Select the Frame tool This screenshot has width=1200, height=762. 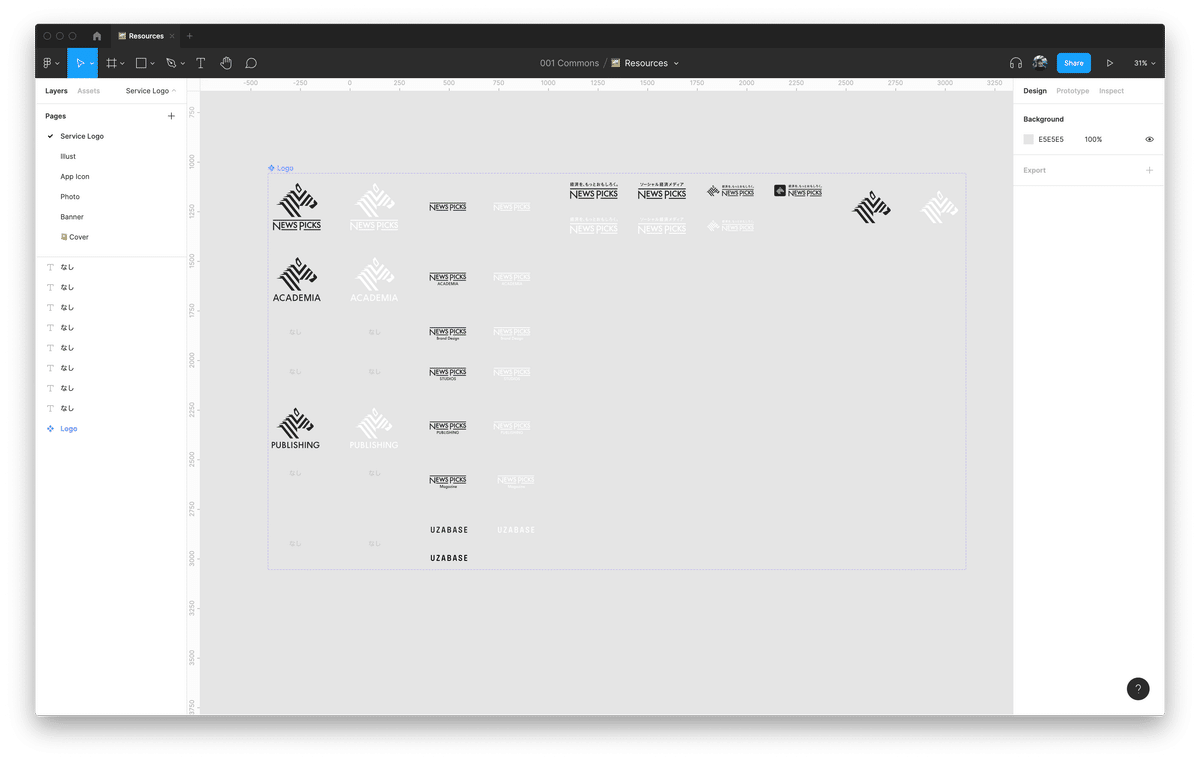click(111, 63)
